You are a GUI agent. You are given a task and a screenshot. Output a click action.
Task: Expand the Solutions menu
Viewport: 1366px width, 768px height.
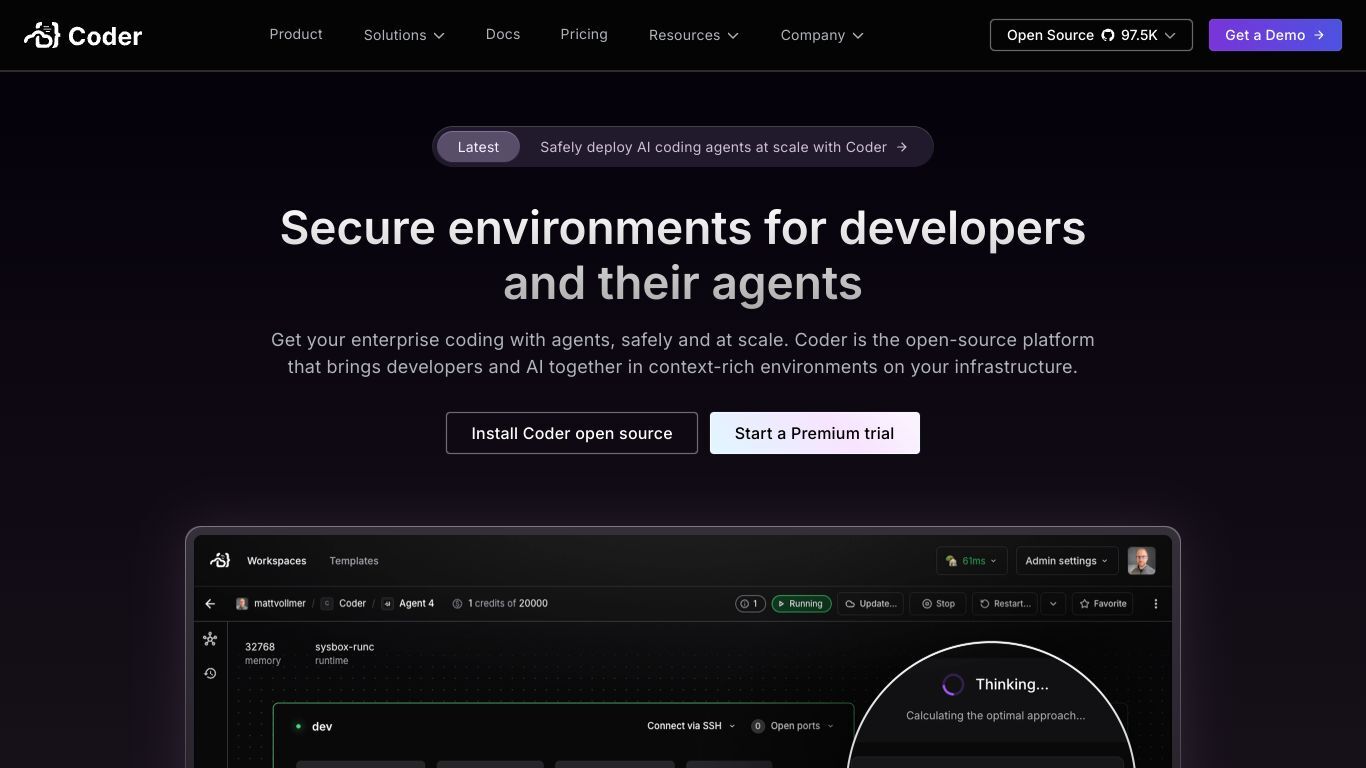[x=404, y=35]
